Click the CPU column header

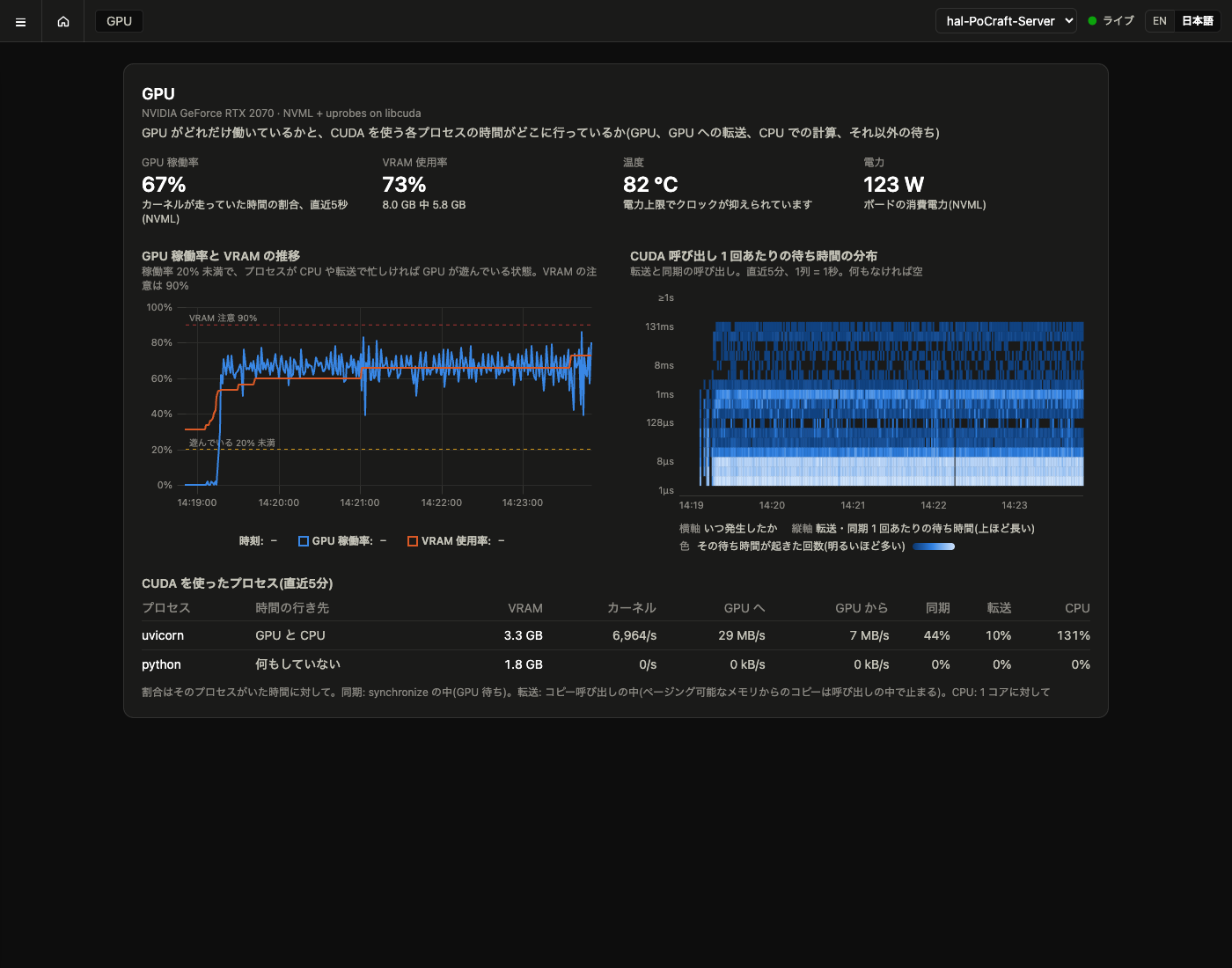(x=1077, y=608)
